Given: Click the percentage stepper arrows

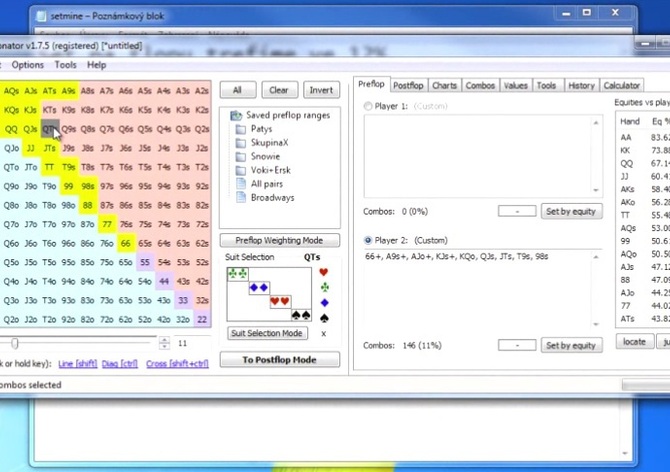Looking at the screenshot, I should 164,343.
